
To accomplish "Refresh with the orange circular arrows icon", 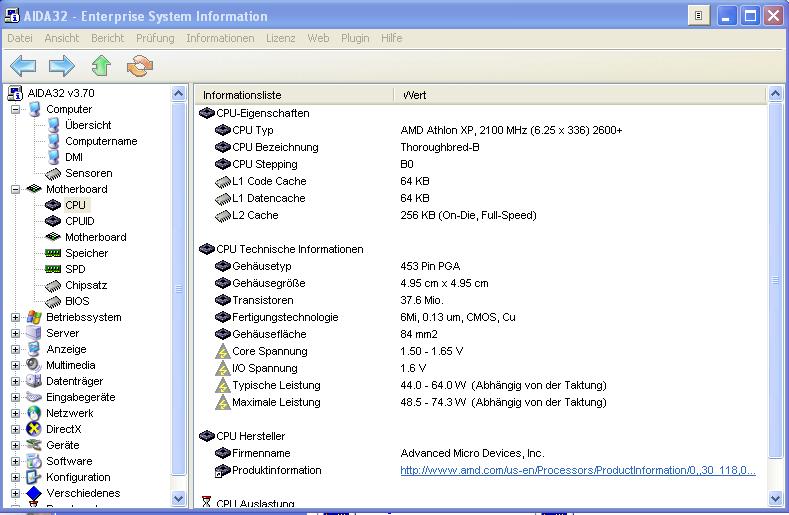I will pyautogui.click(x=140, y=66).
